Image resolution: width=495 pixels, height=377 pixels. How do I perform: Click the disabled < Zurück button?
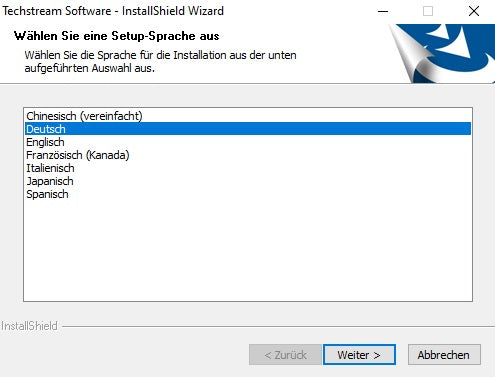(285, 355)
